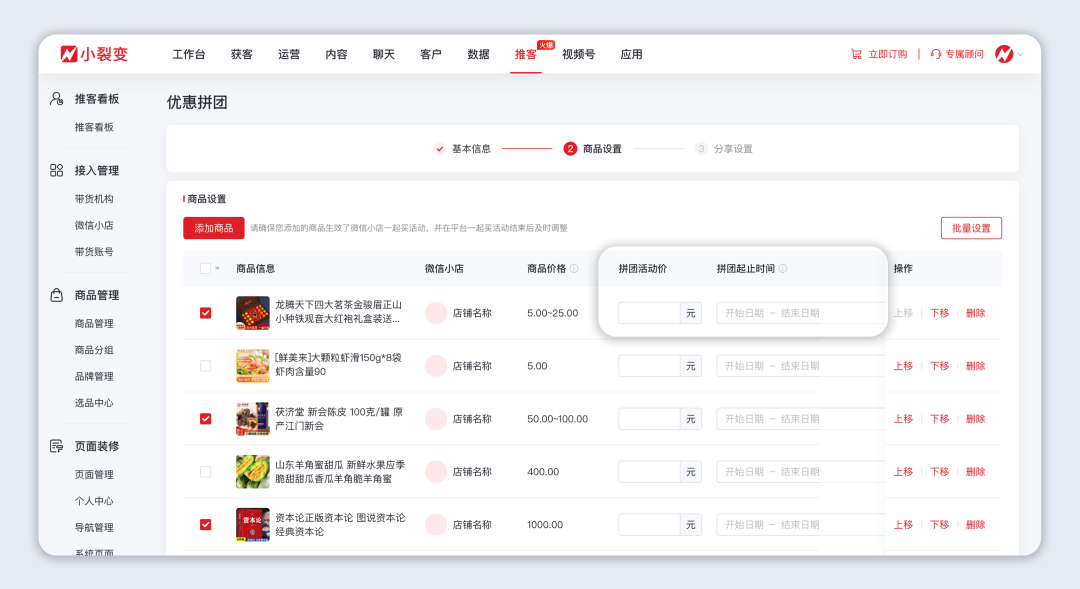1080x589 pixels.
Task: Click the 商品管理 bag icon in sidebar
Action: [55, 295]
